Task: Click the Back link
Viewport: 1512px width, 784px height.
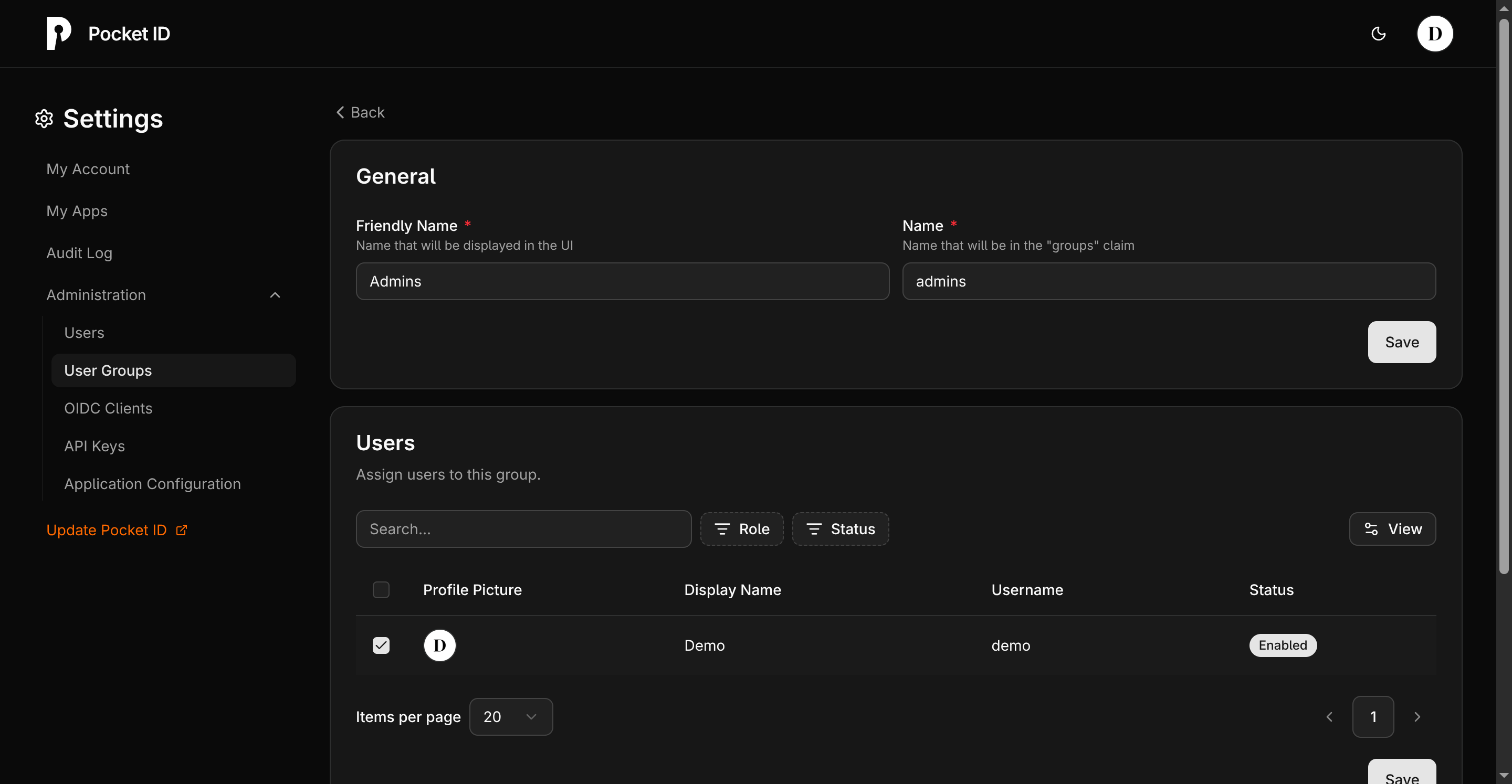Action: (x=360, y=112)
